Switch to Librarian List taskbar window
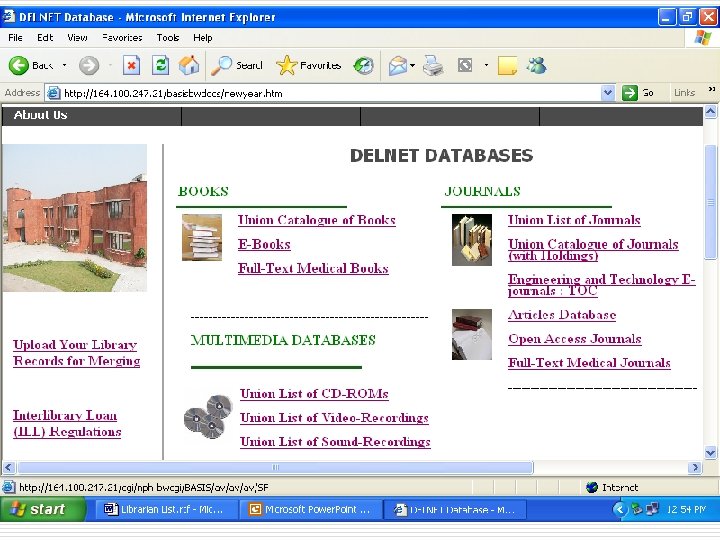 click(x=166, y=509)
